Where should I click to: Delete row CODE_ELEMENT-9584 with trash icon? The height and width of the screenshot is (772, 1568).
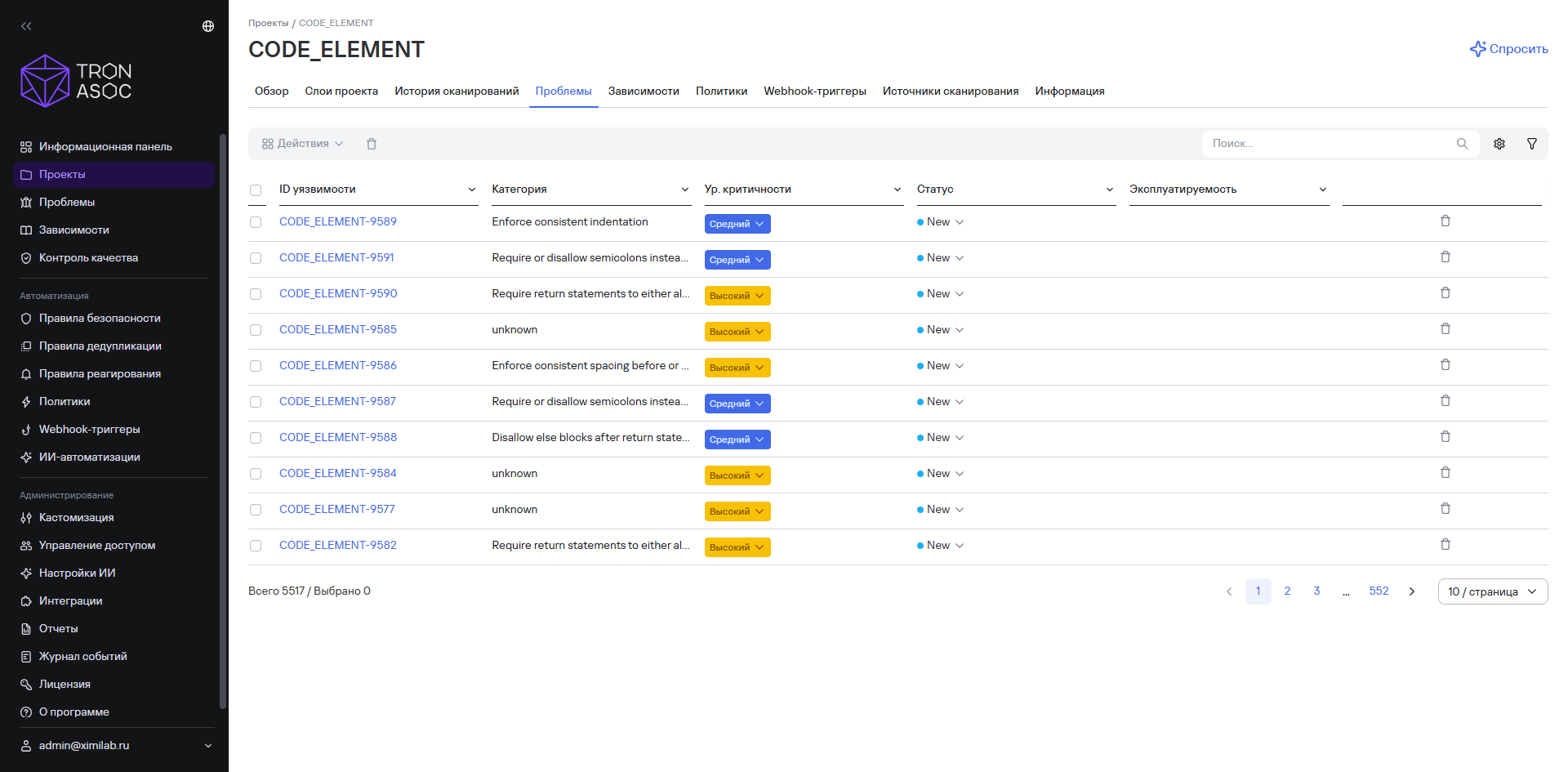tap(1445, 473)
